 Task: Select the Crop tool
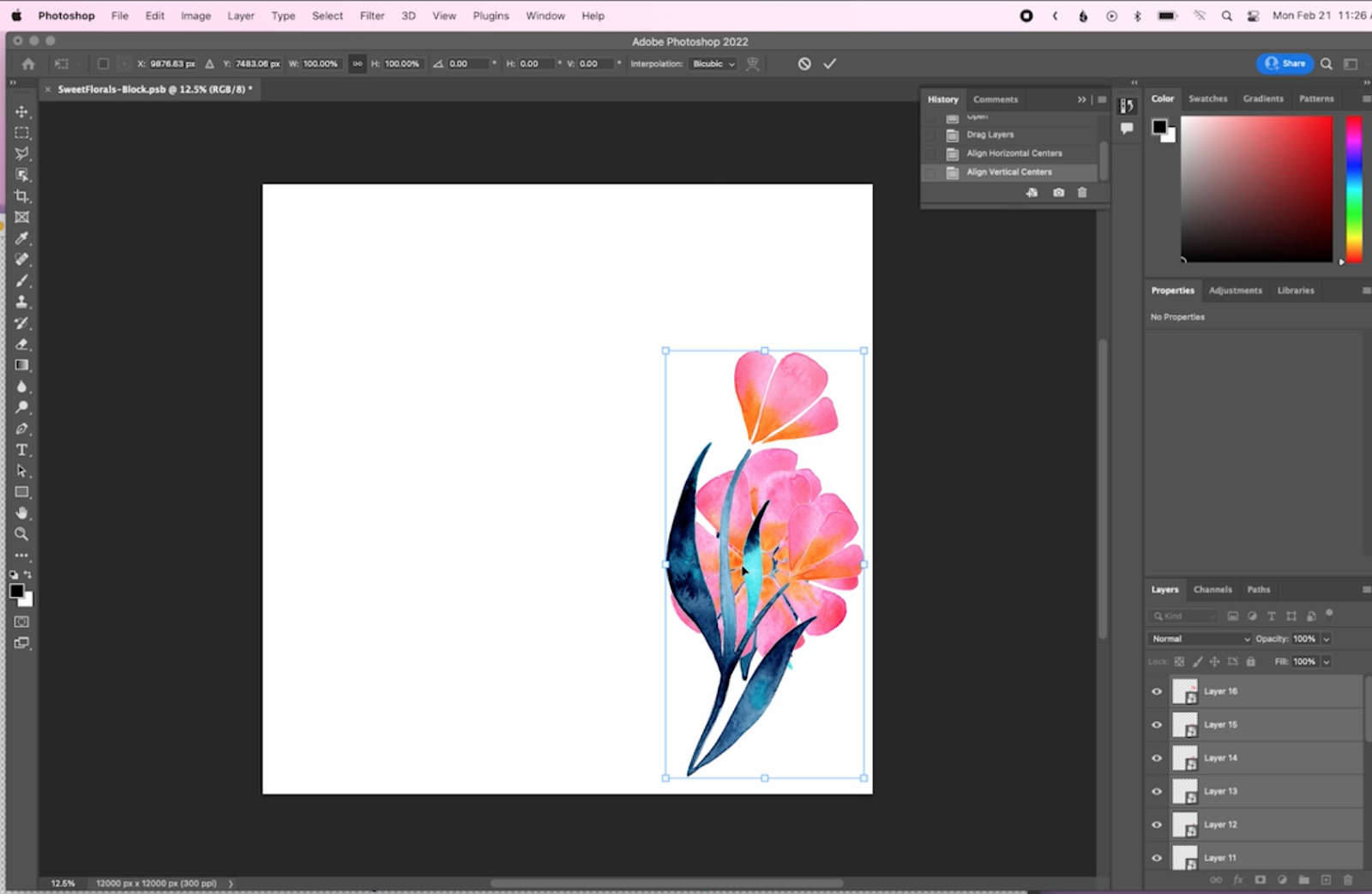click(x=22, y=196)
